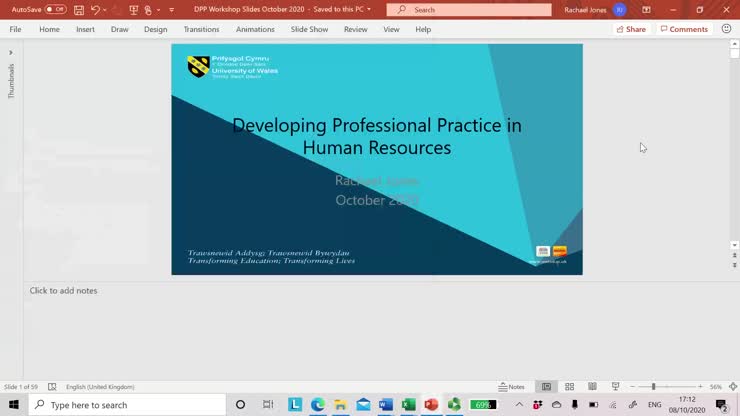Screen dimensions: 740x416
Task: Send feedback via the smiley icon
Action: pyautogui.click(x=726, y=29)
